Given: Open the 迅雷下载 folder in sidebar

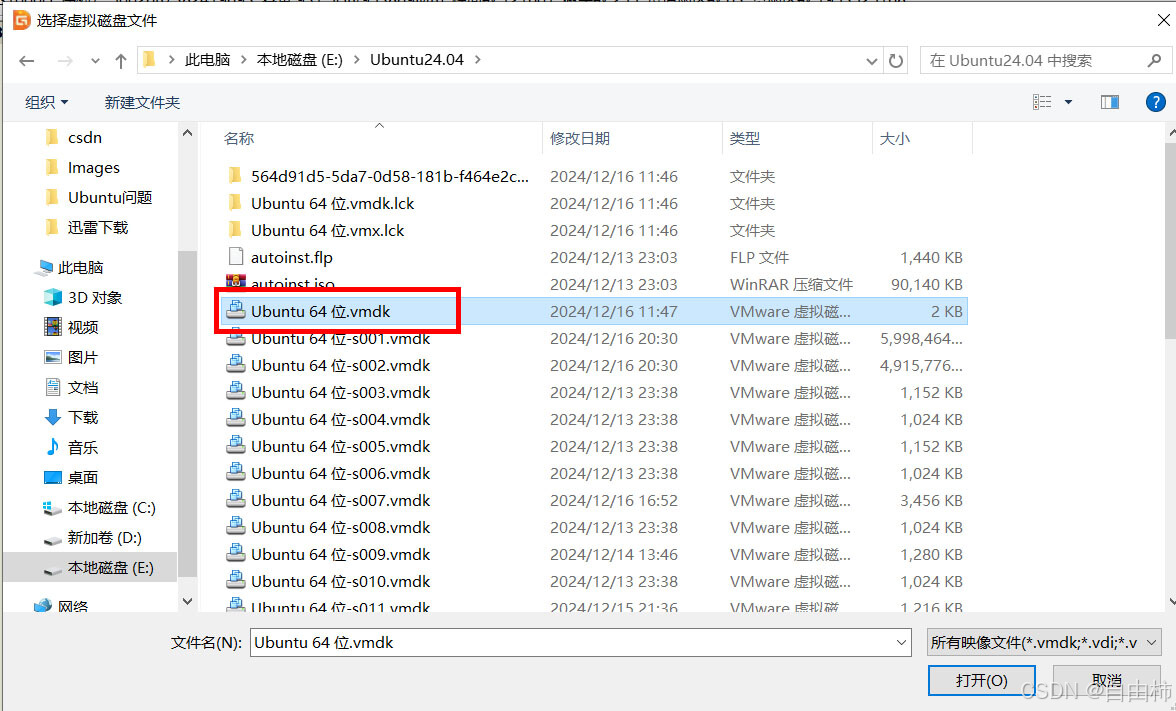Looking at the screenshot, I should [x=98, y=227].
